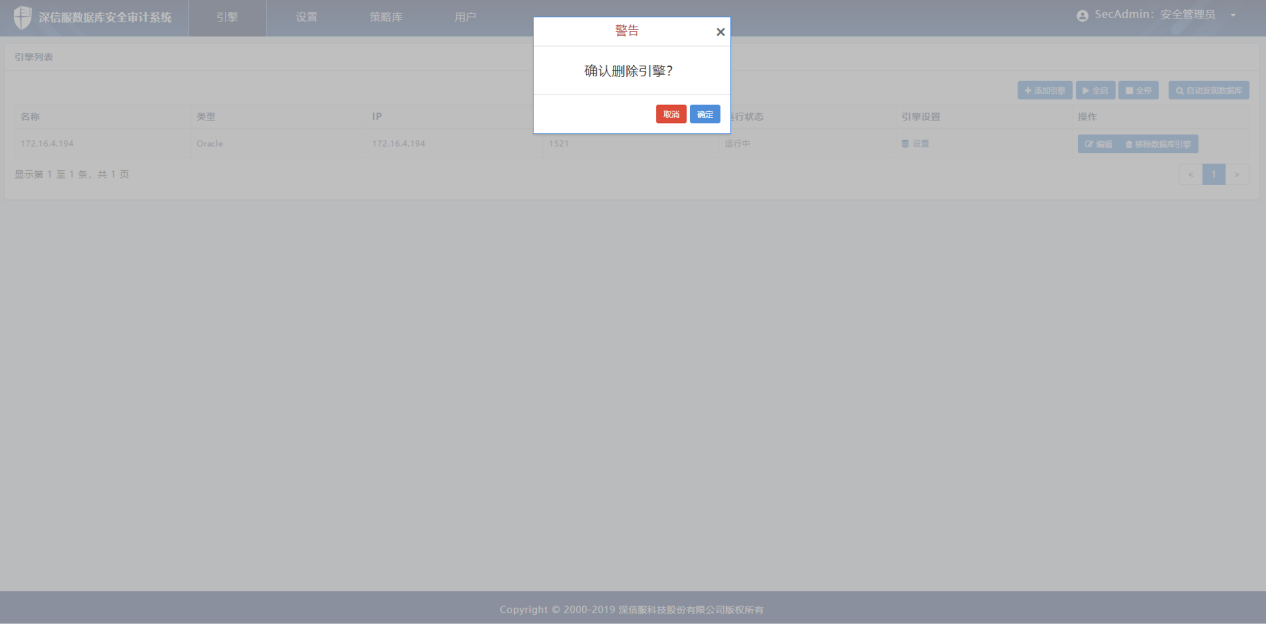Expand the SecAdmin account dropdown arrow
Image resolution: width=1266 pixels, height=625 pixels.
(x=1233, y=16)
